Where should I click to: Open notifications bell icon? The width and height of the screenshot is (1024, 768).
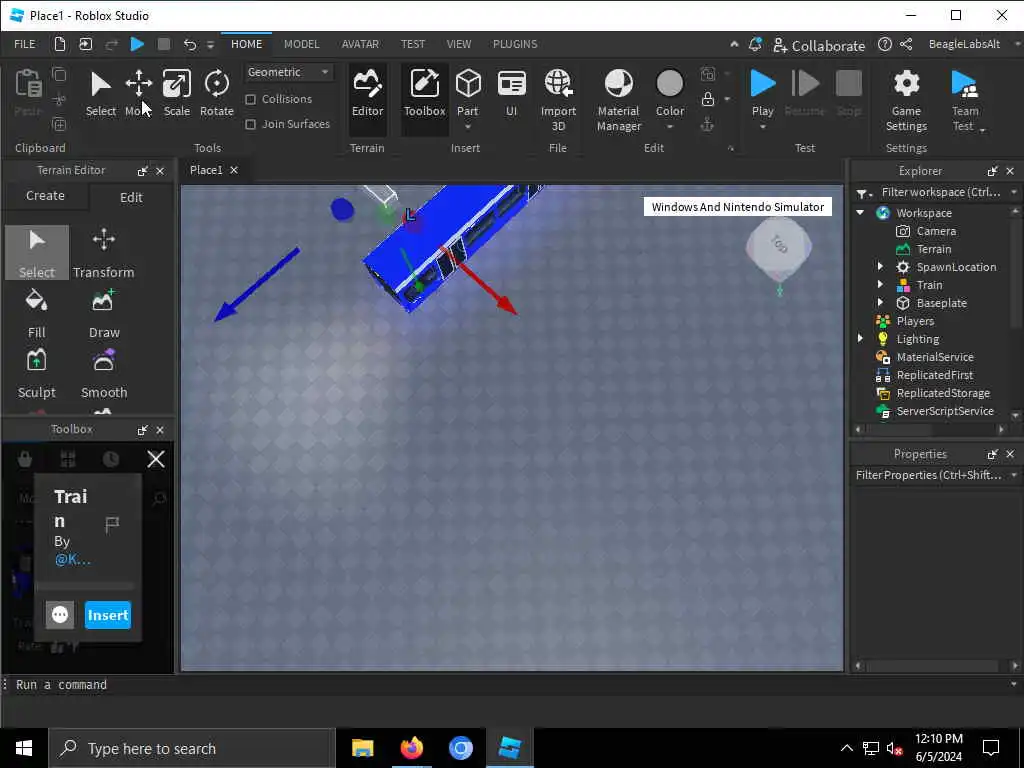click(755, 44)
